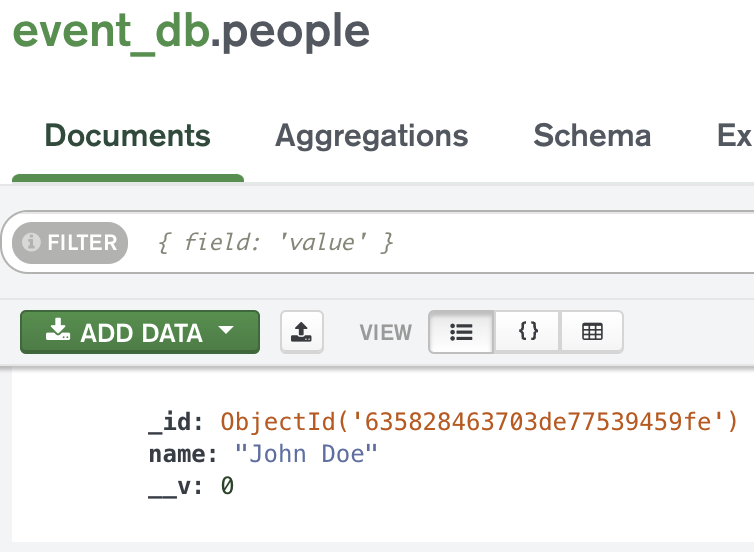Click the name field key

[182, 454]
